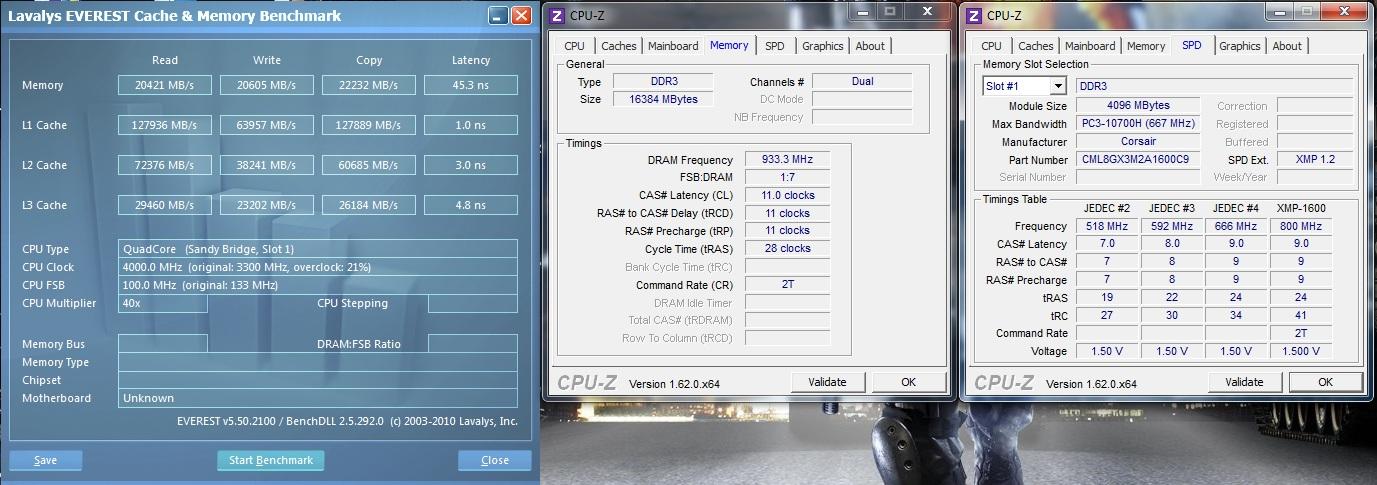
Task: Minimize the CPU-Z Memory window
Action: coord(863,12)
